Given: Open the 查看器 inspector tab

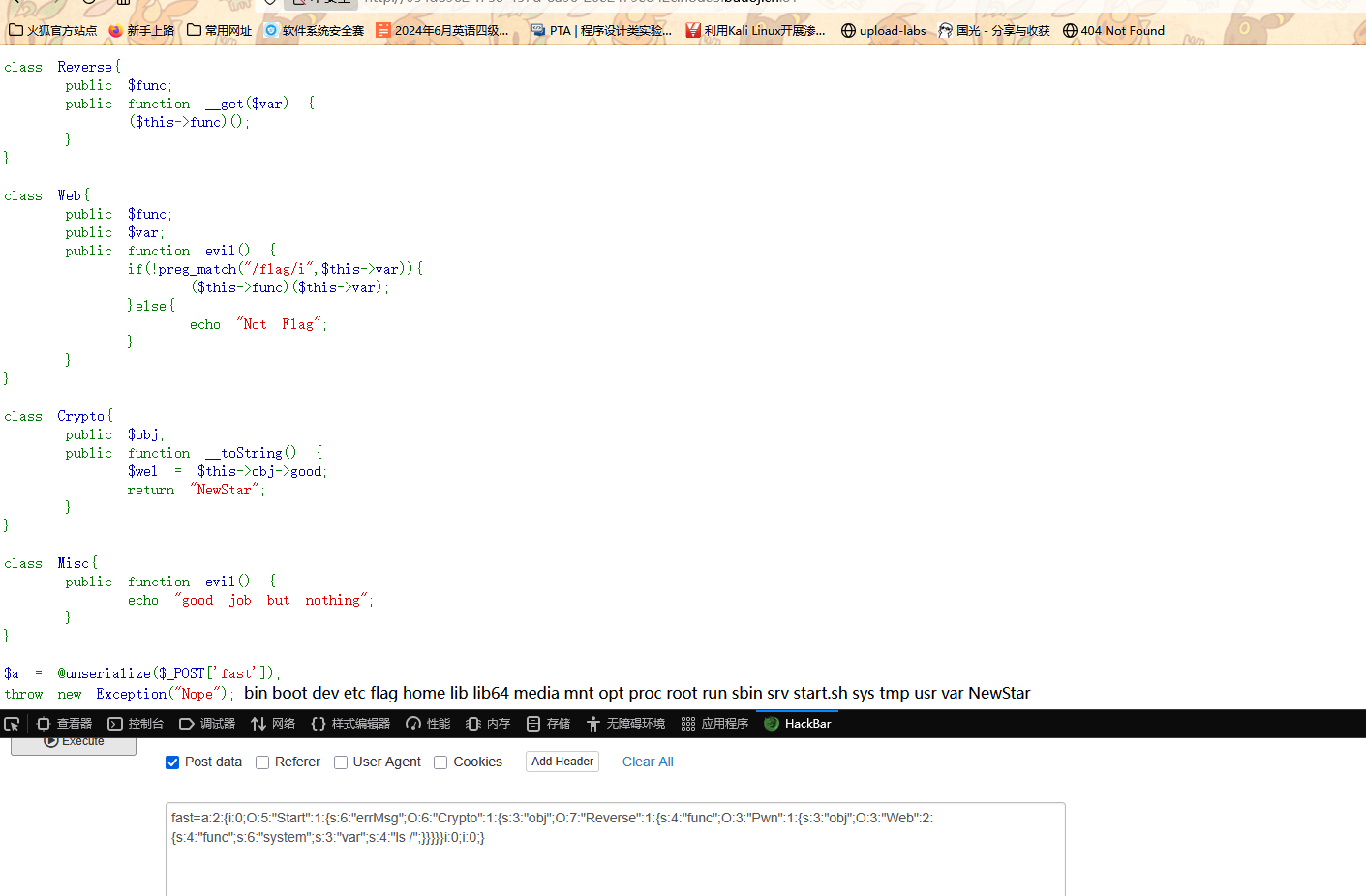Looking at the screenshot, I should pyautogui.click(x=64, y=724).
